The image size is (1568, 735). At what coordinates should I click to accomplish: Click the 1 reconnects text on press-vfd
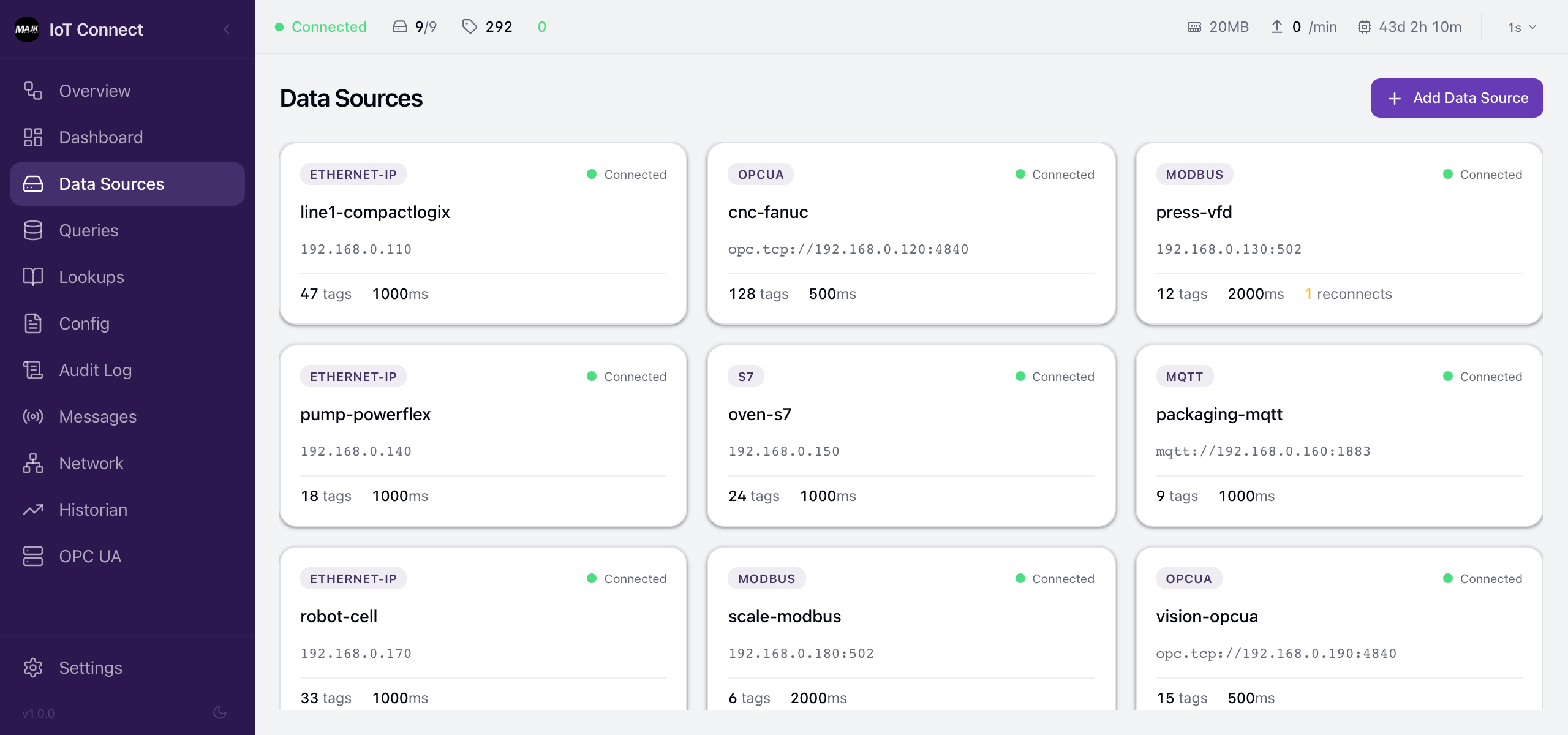coord(1349,294)
